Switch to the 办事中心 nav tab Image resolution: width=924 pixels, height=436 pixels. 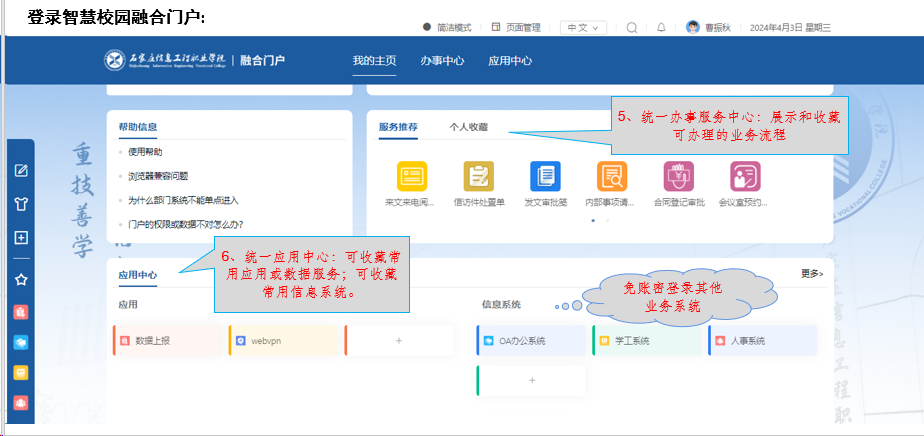pyautogui.click(x=442, y=61)
